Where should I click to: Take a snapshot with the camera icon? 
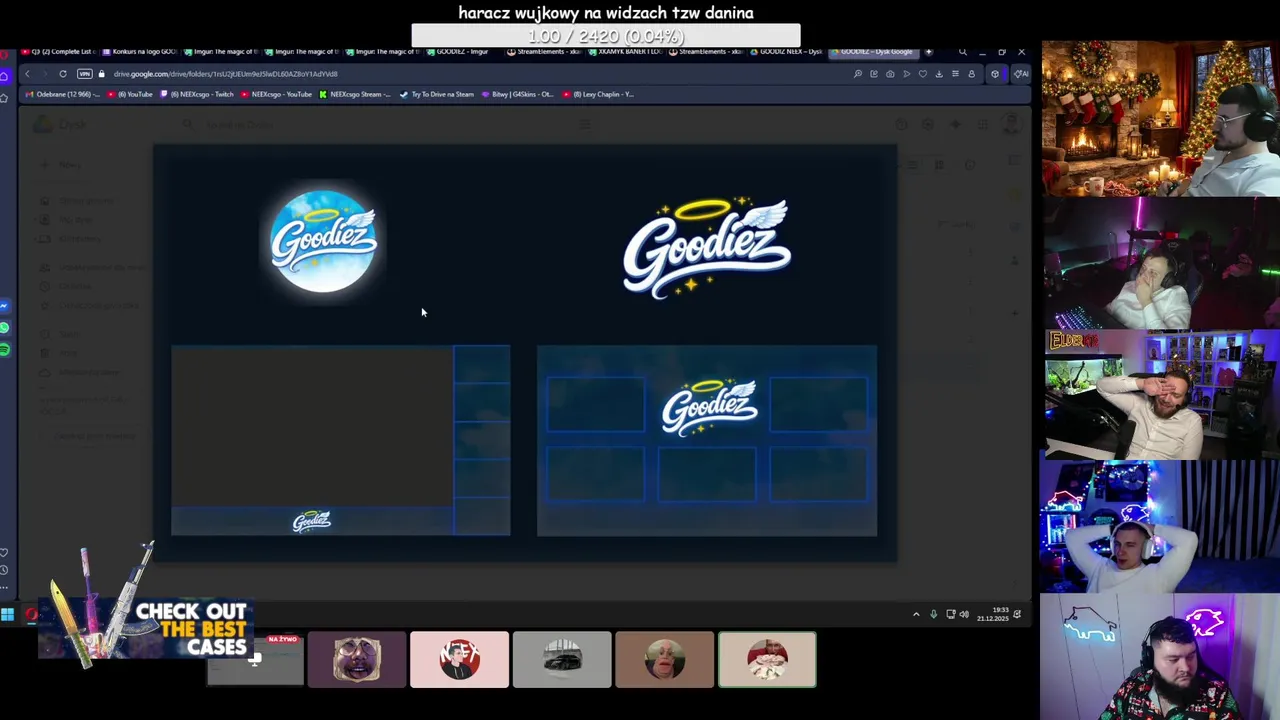[890, 74]
